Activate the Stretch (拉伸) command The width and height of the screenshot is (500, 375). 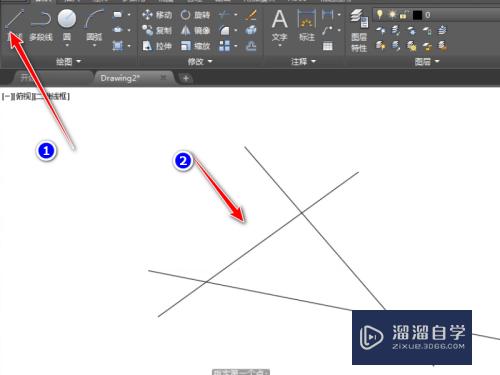[x=157, y=46]
